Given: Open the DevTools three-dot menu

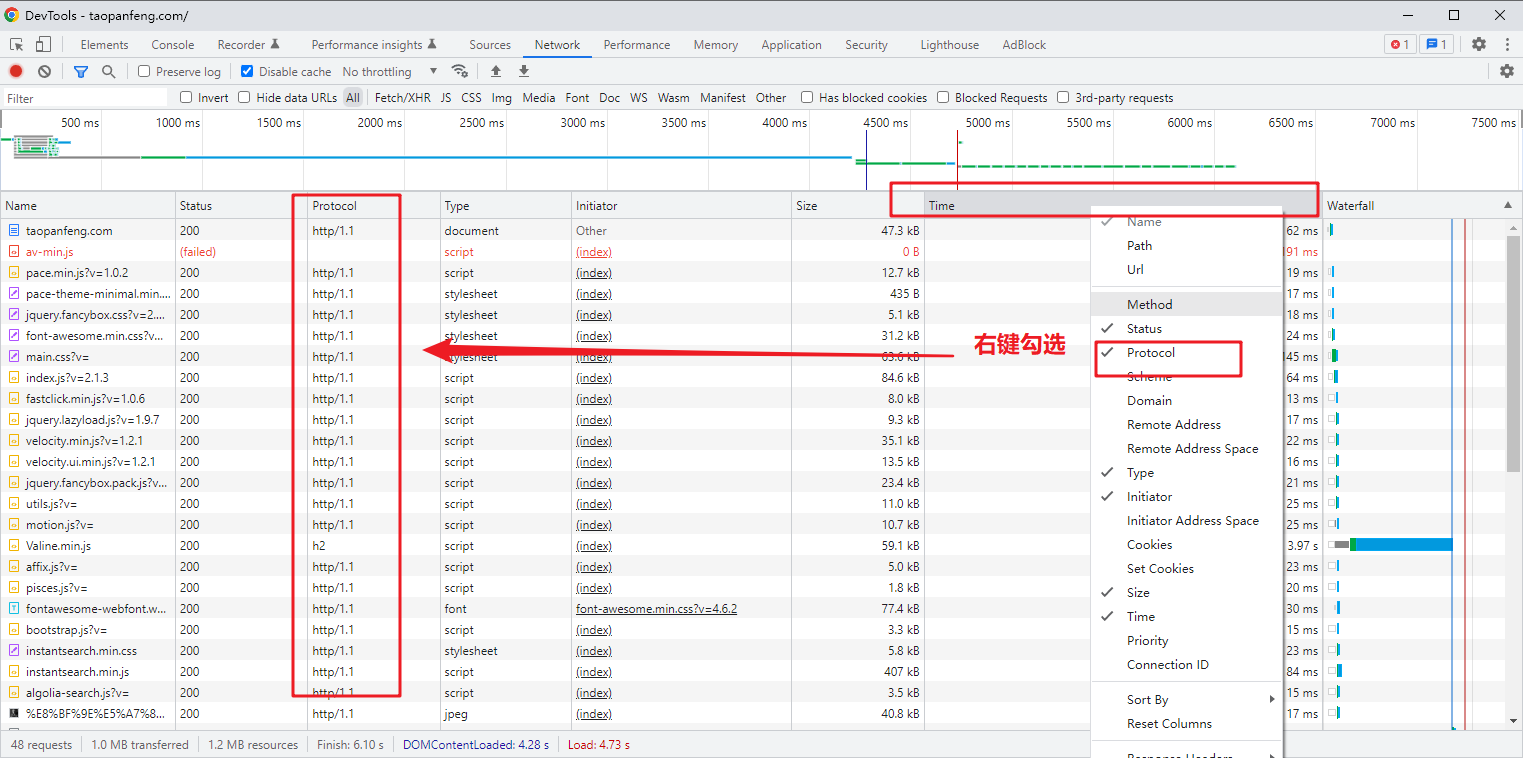Looking at the screenshot, I should [1506, 44].
